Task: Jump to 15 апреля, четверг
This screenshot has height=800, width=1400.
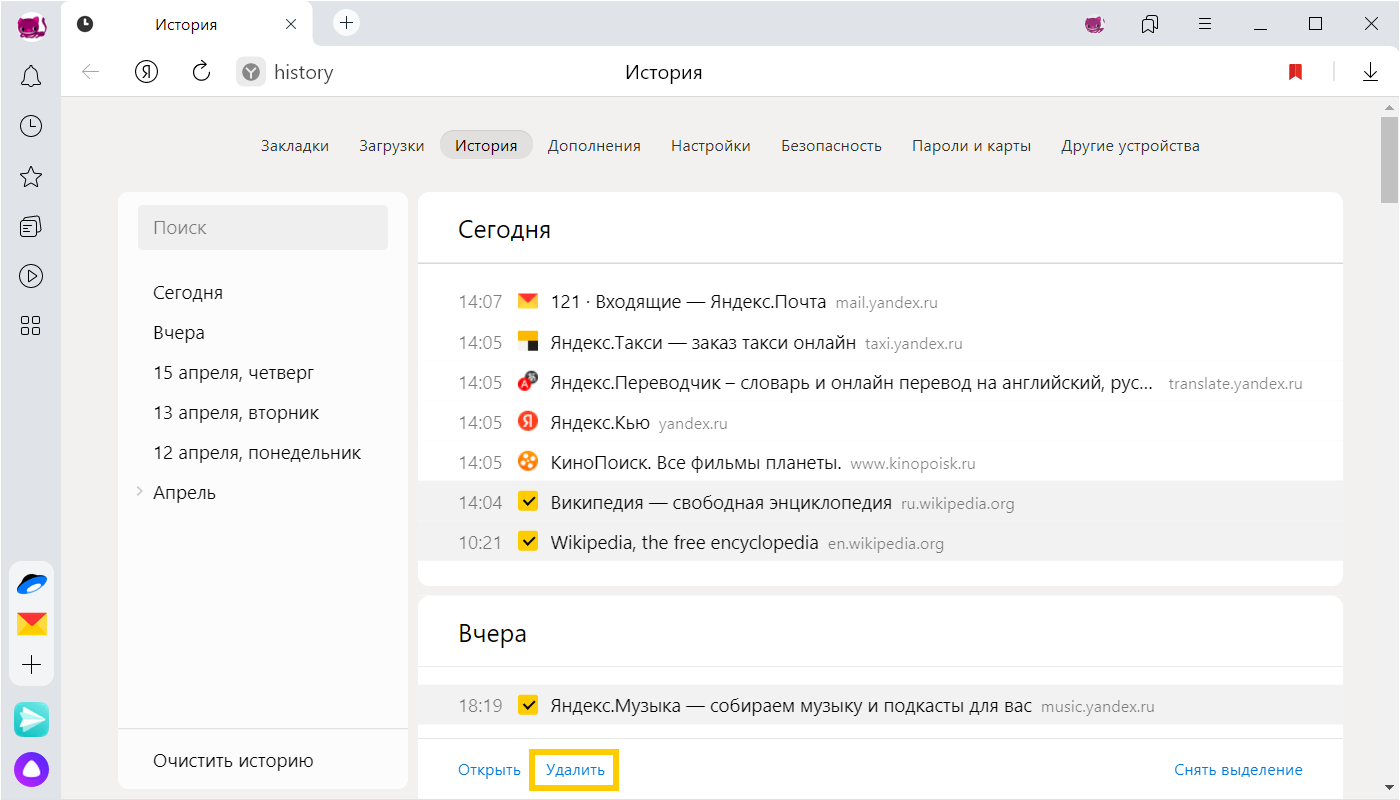Action: 234,373
